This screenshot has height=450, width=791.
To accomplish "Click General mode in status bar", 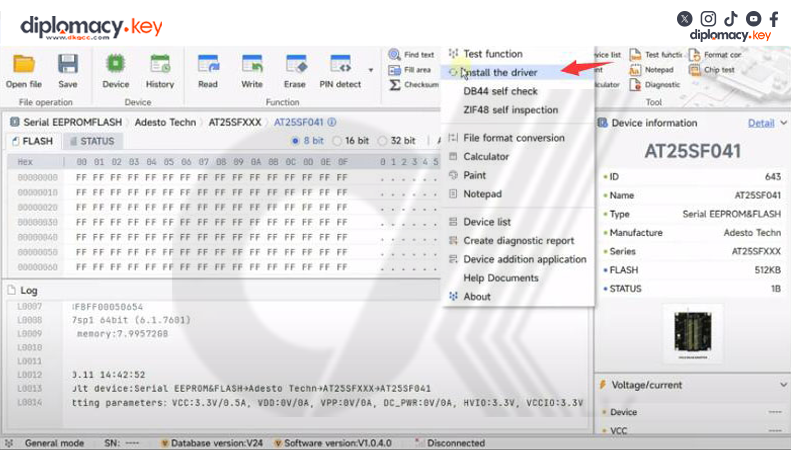I will pyautogui.click(x=54, y=443).
